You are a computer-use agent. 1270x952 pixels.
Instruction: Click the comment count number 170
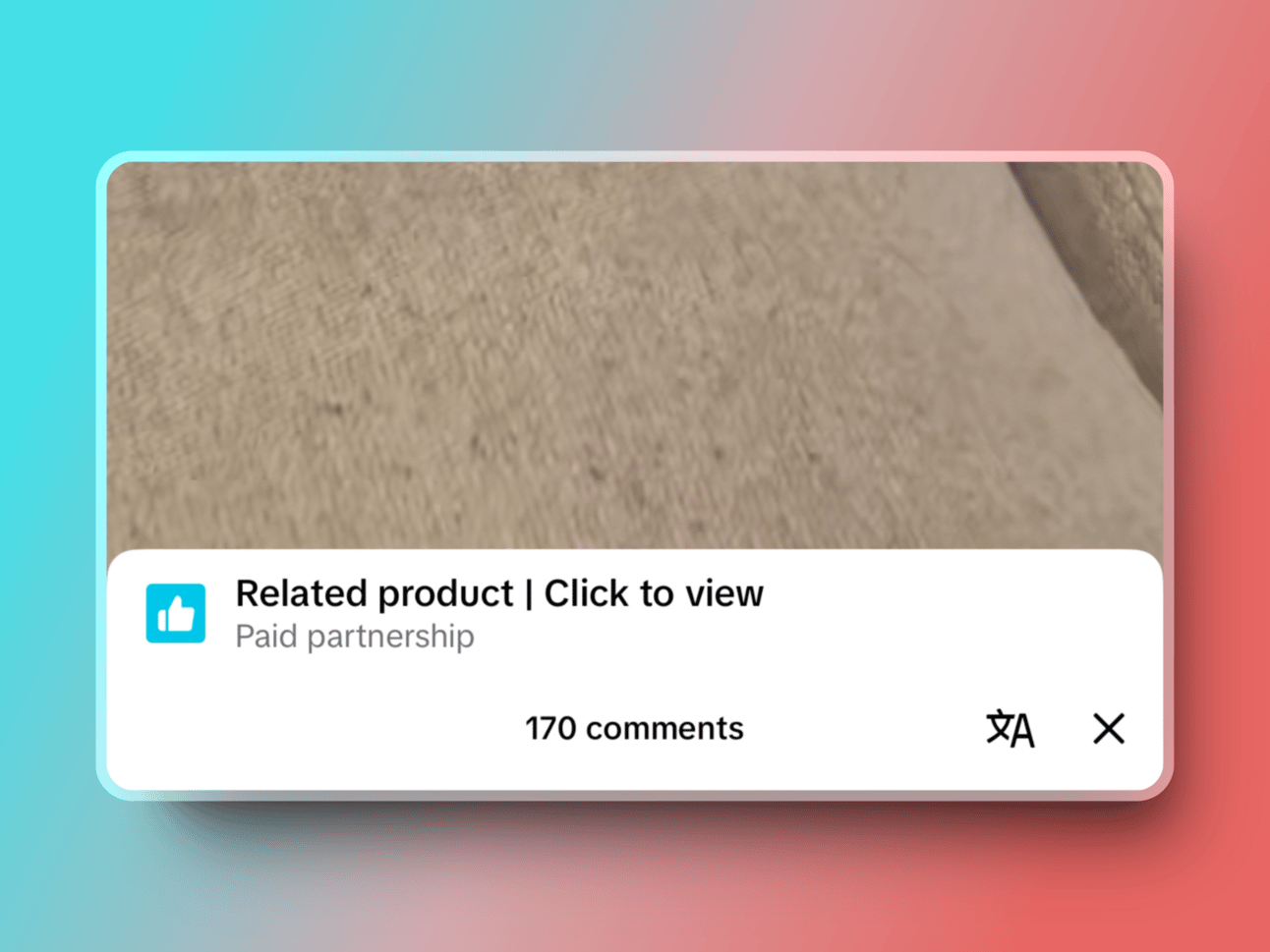(550, 729)
